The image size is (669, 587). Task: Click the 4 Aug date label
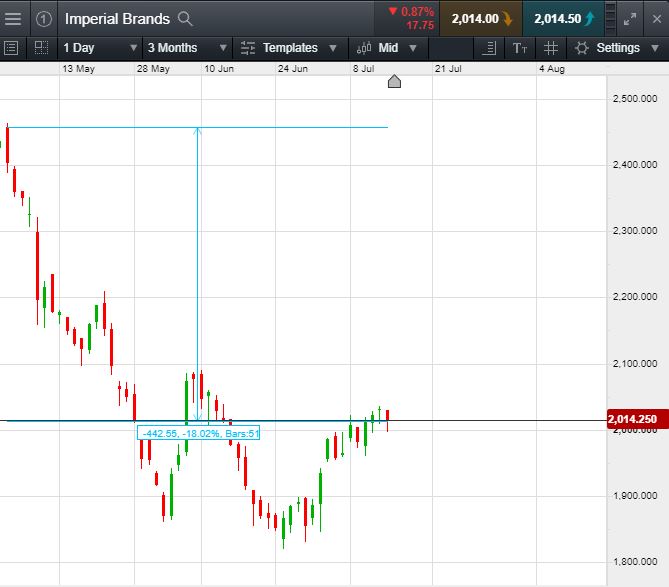click(552, 69)
